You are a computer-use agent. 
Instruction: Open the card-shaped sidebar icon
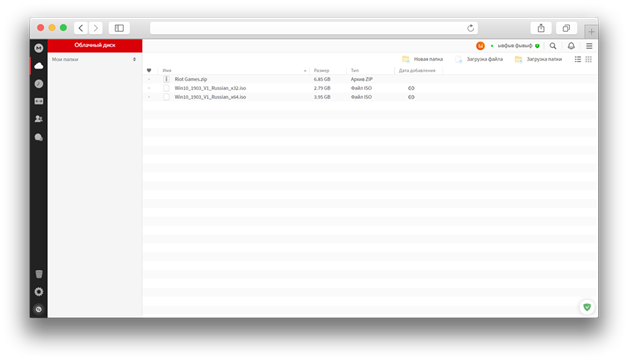click(x=38, y=101)
